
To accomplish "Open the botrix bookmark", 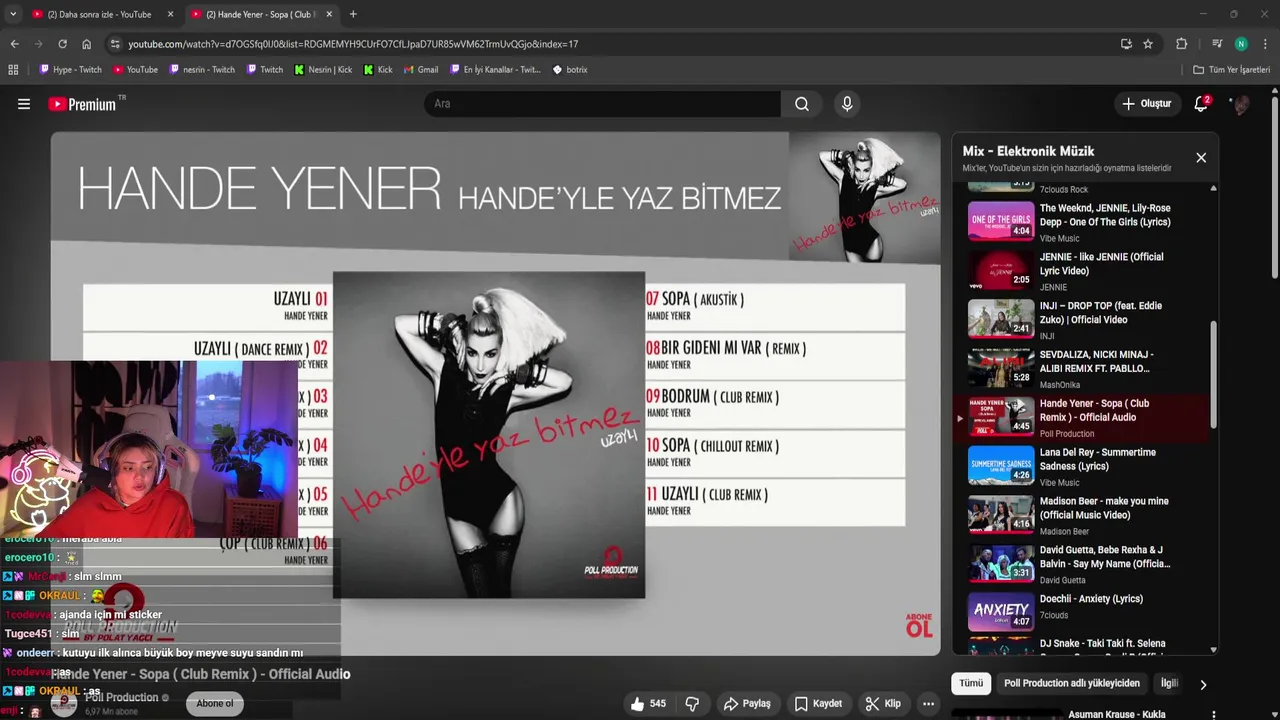I will tap(570, 70).
